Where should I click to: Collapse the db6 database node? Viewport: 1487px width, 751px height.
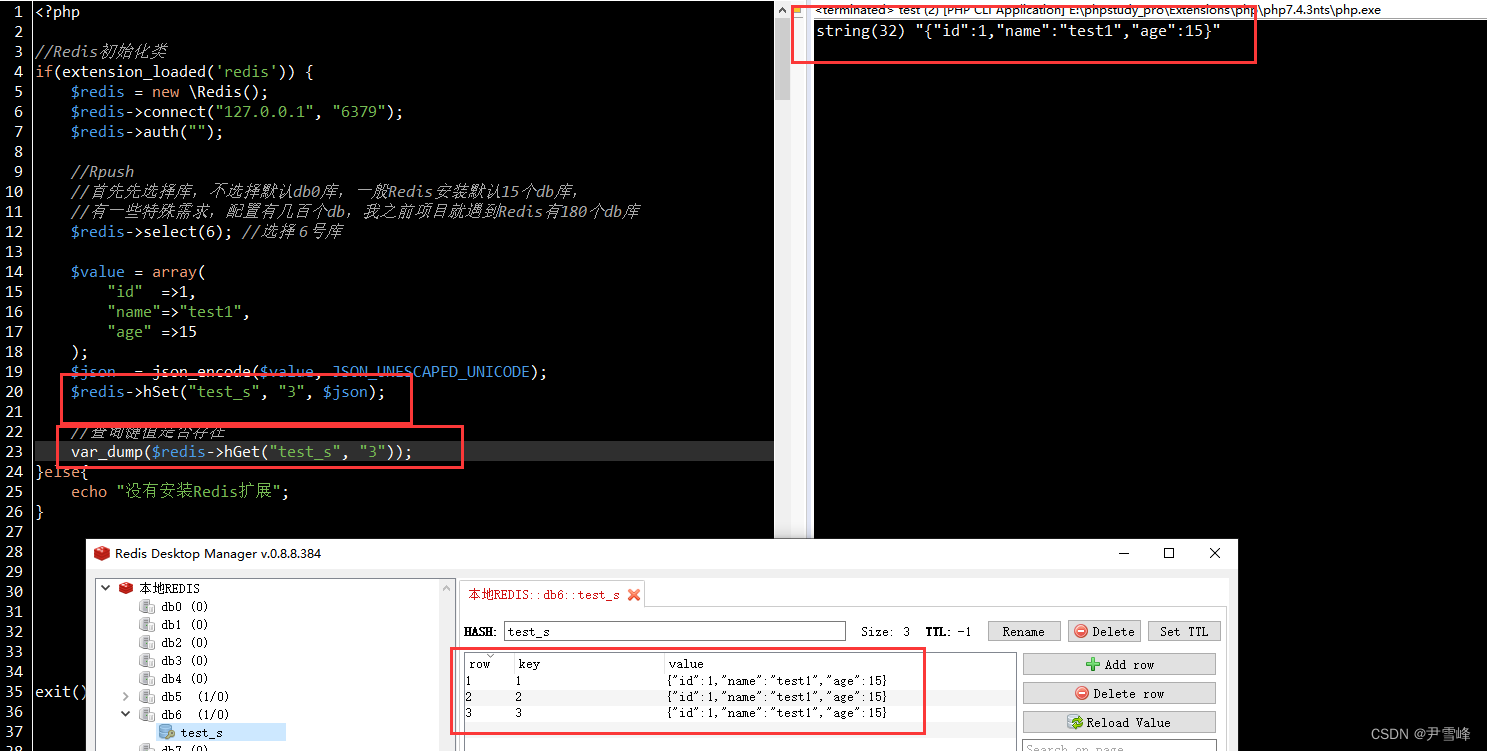[x=126, y=714]
